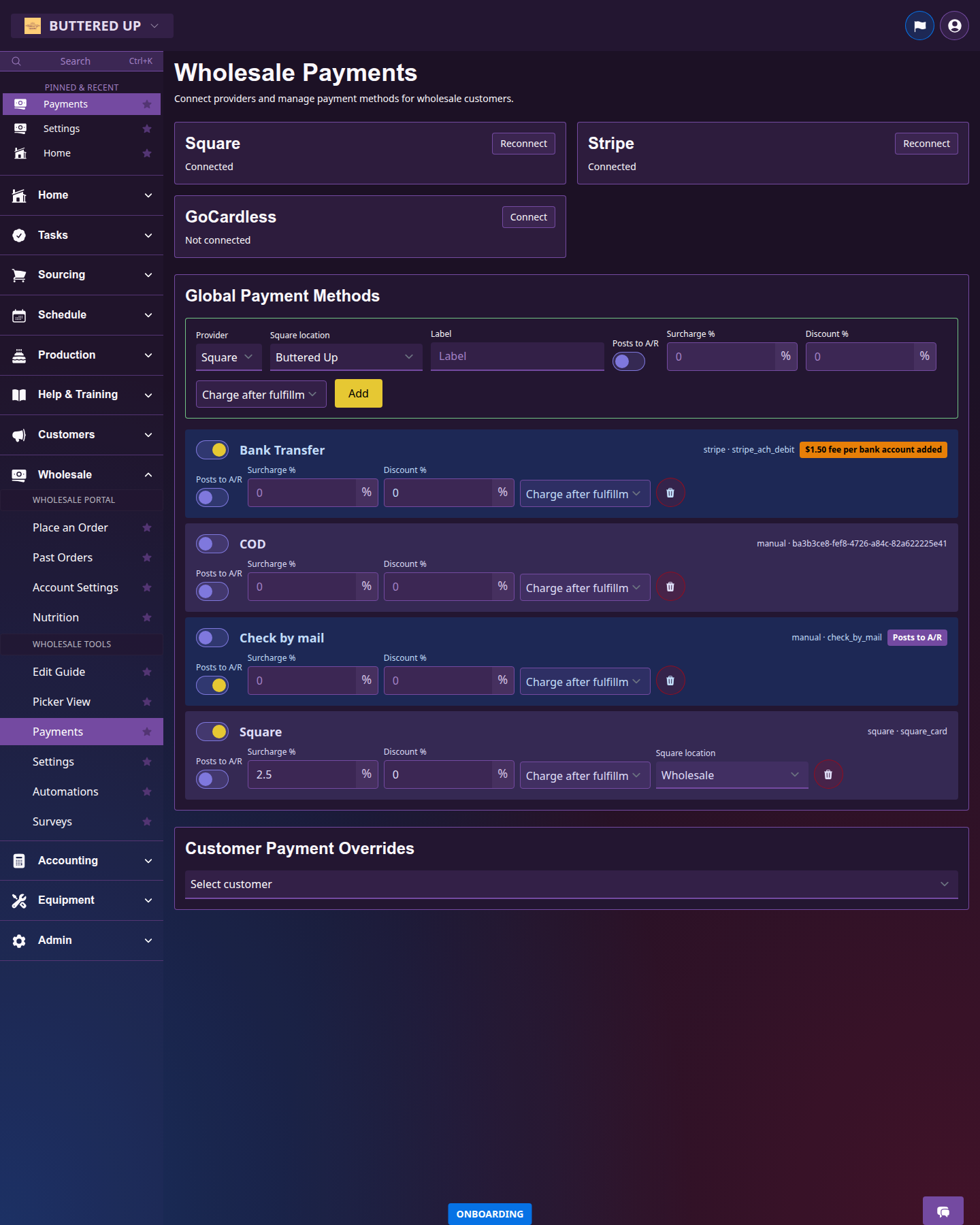Viewport: 980px width, 1225px height.
Task: Open Past Orders in wholesale portal
Action: 63,557
